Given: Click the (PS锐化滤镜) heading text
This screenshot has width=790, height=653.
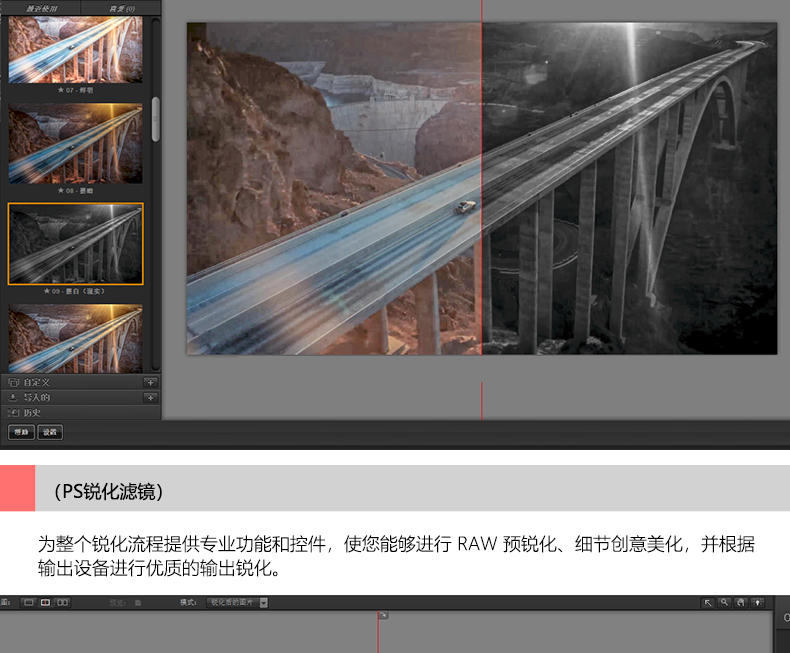Looking at the screenshot, I should coord(108,492).
